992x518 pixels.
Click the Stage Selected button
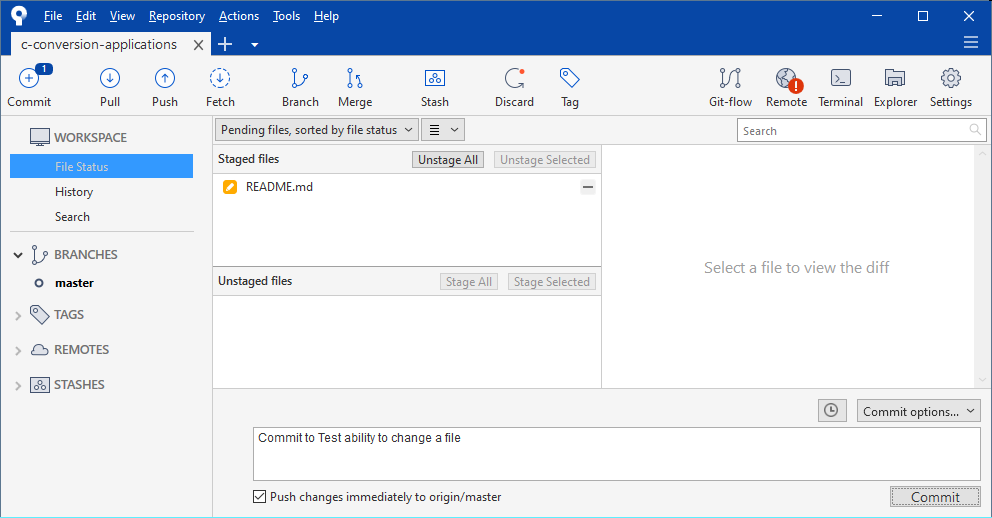pos(552,281)
